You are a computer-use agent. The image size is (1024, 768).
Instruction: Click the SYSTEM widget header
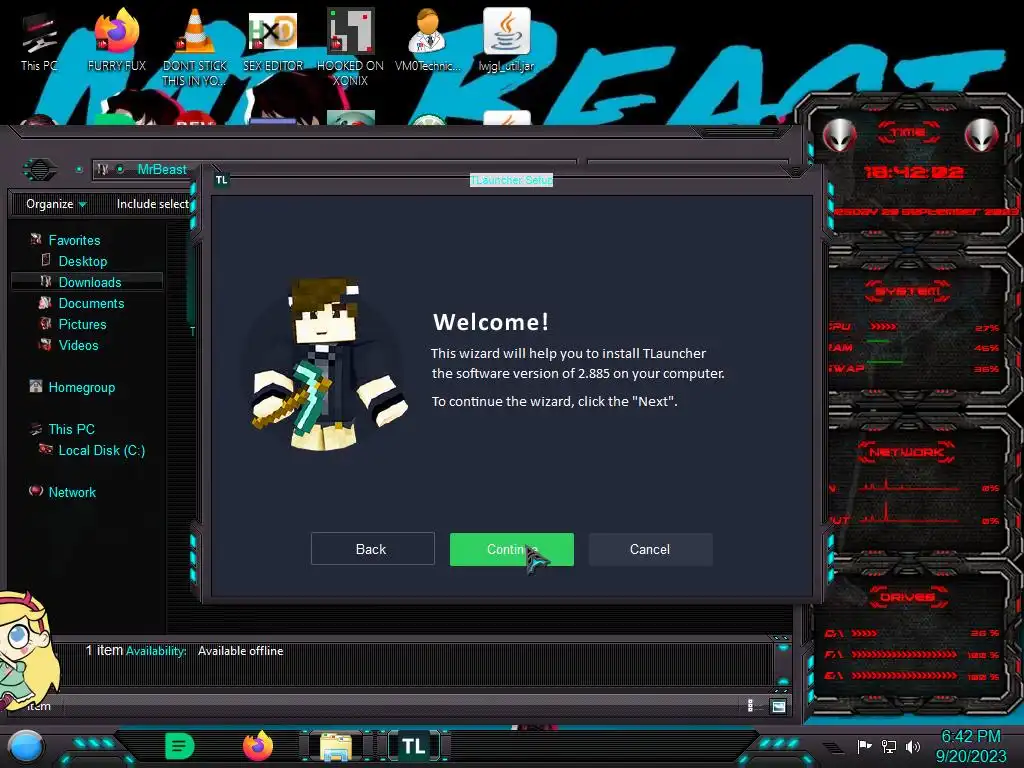[x=907, y=291]
